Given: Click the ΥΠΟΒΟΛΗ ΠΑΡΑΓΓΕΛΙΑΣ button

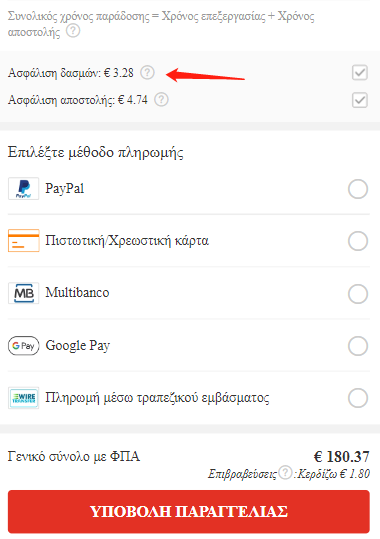Looking at the screenshot, I should point(189,512).
